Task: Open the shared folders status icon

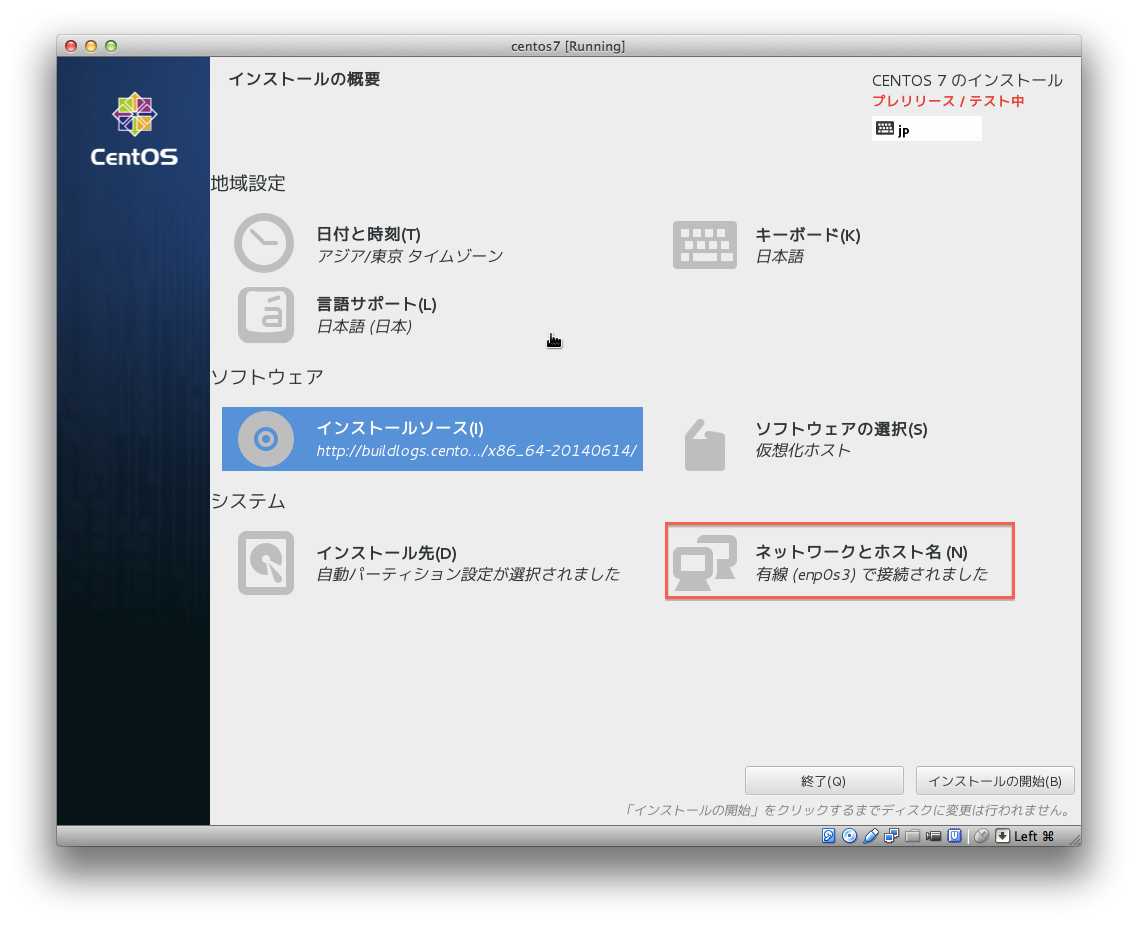Action: coord(910,836)
